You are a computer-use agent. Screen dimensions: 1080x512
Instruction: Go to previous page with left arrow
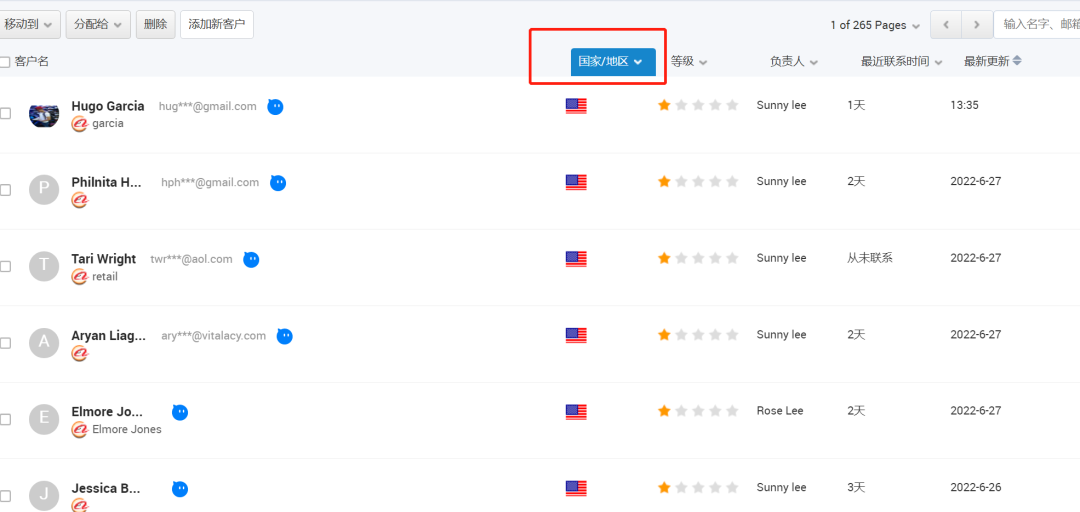(946, 25)
